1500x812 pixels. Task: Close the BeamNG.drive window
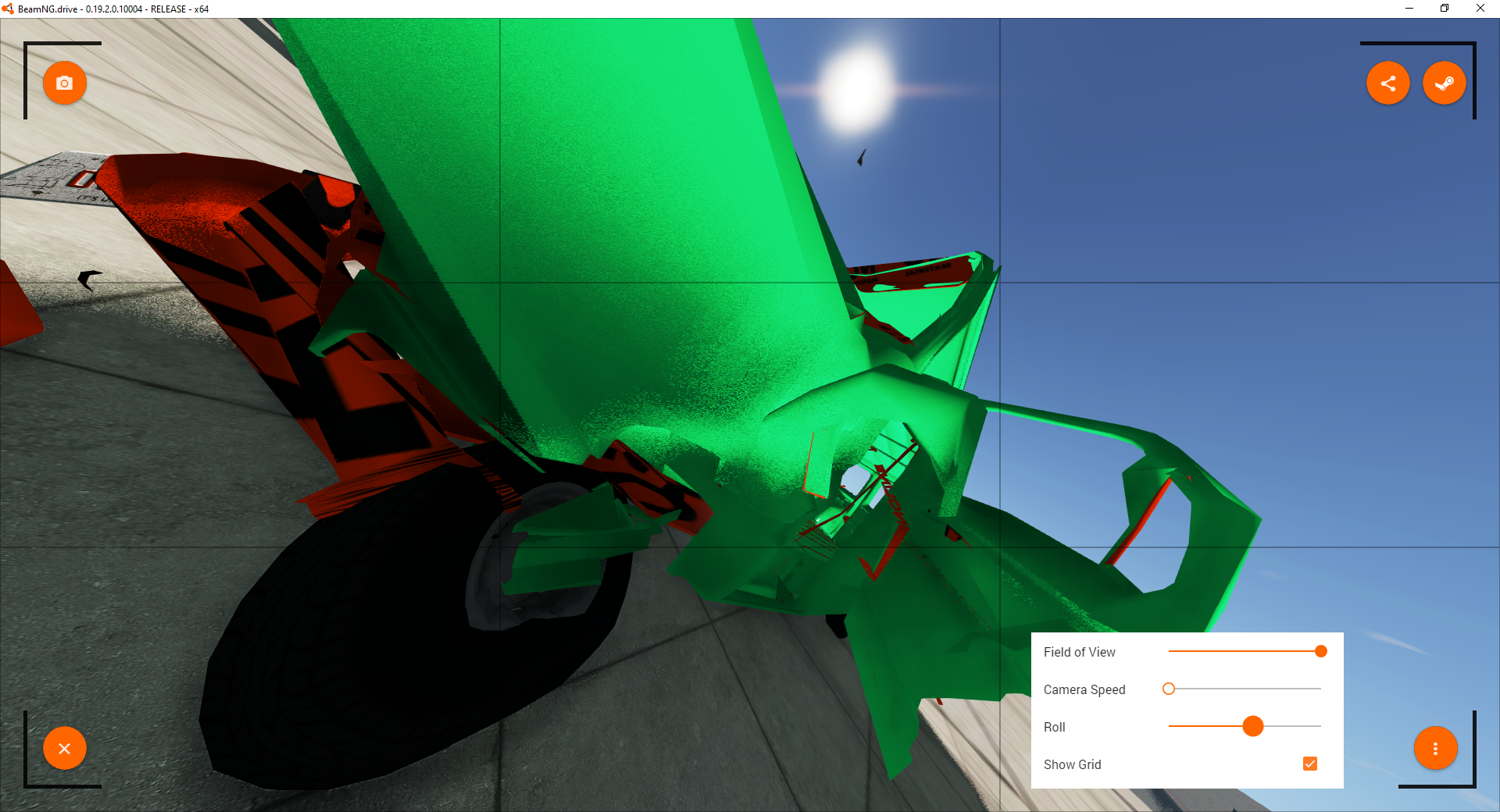(1480, 9)
